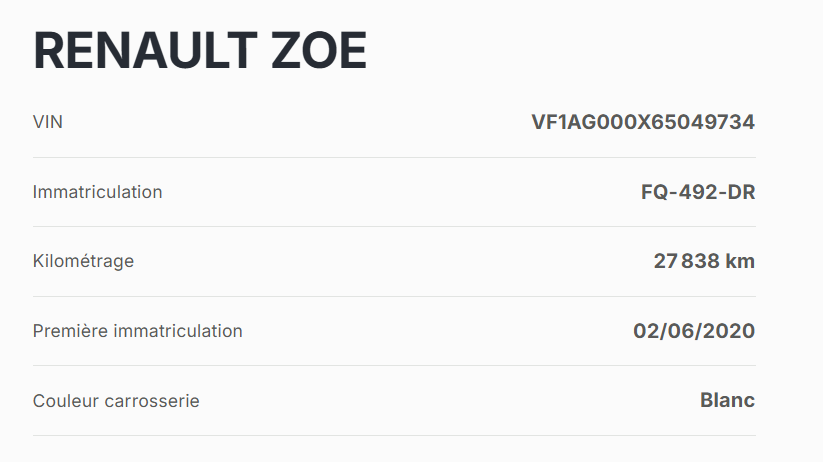Click the divider line below the VIN row
The width and height of the screenshot is (823, 462).
click(394, 157)
